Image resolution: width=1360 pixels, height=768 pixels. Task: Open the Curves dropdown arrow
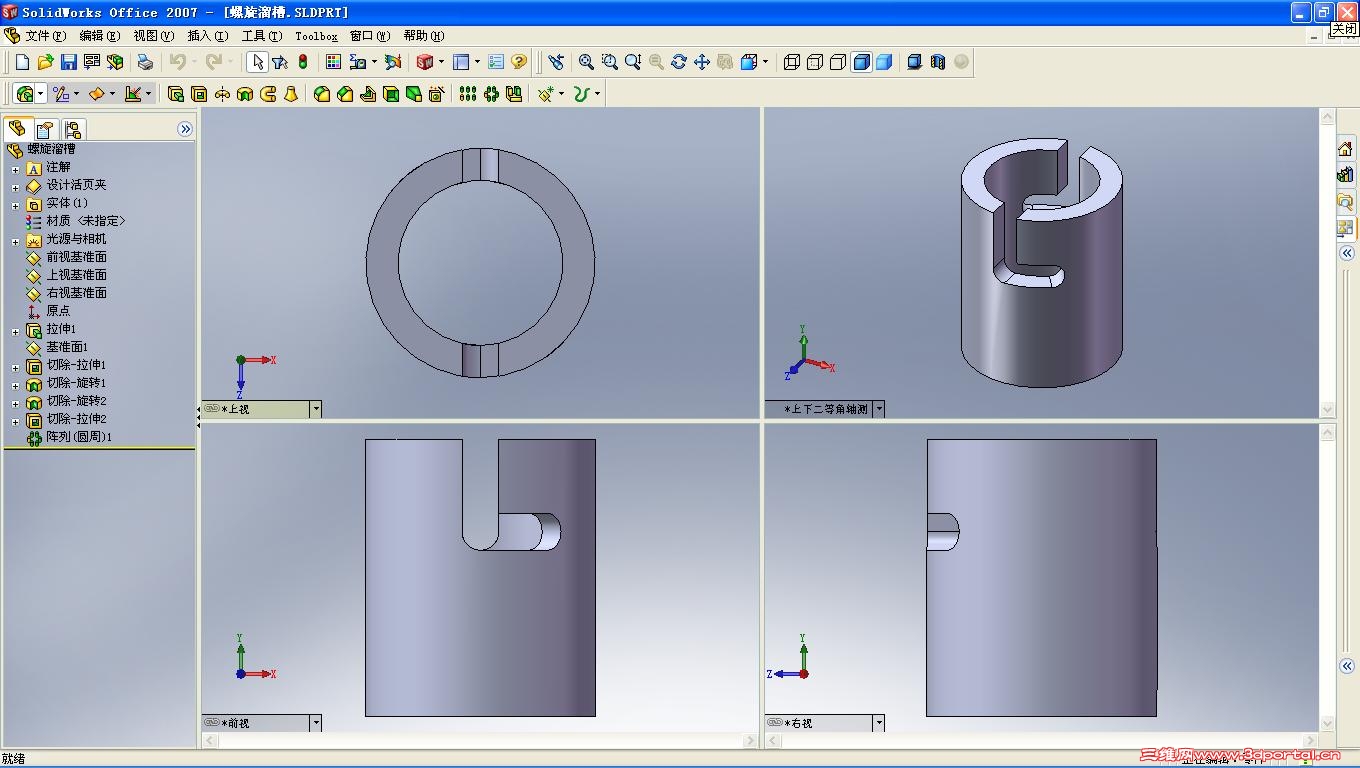(597, 94)
